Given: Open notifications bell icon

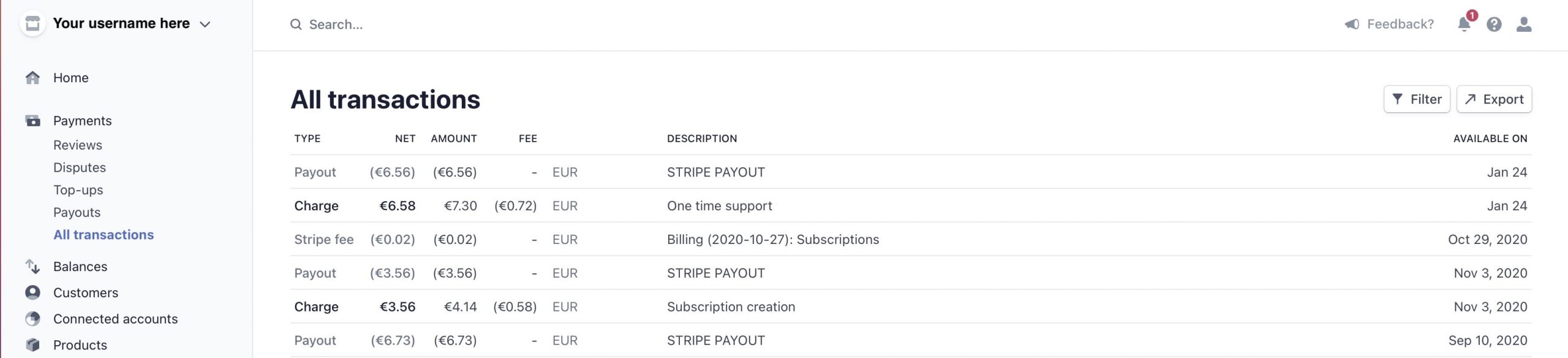Looking at the screenshot, I should coord(1464,25).
